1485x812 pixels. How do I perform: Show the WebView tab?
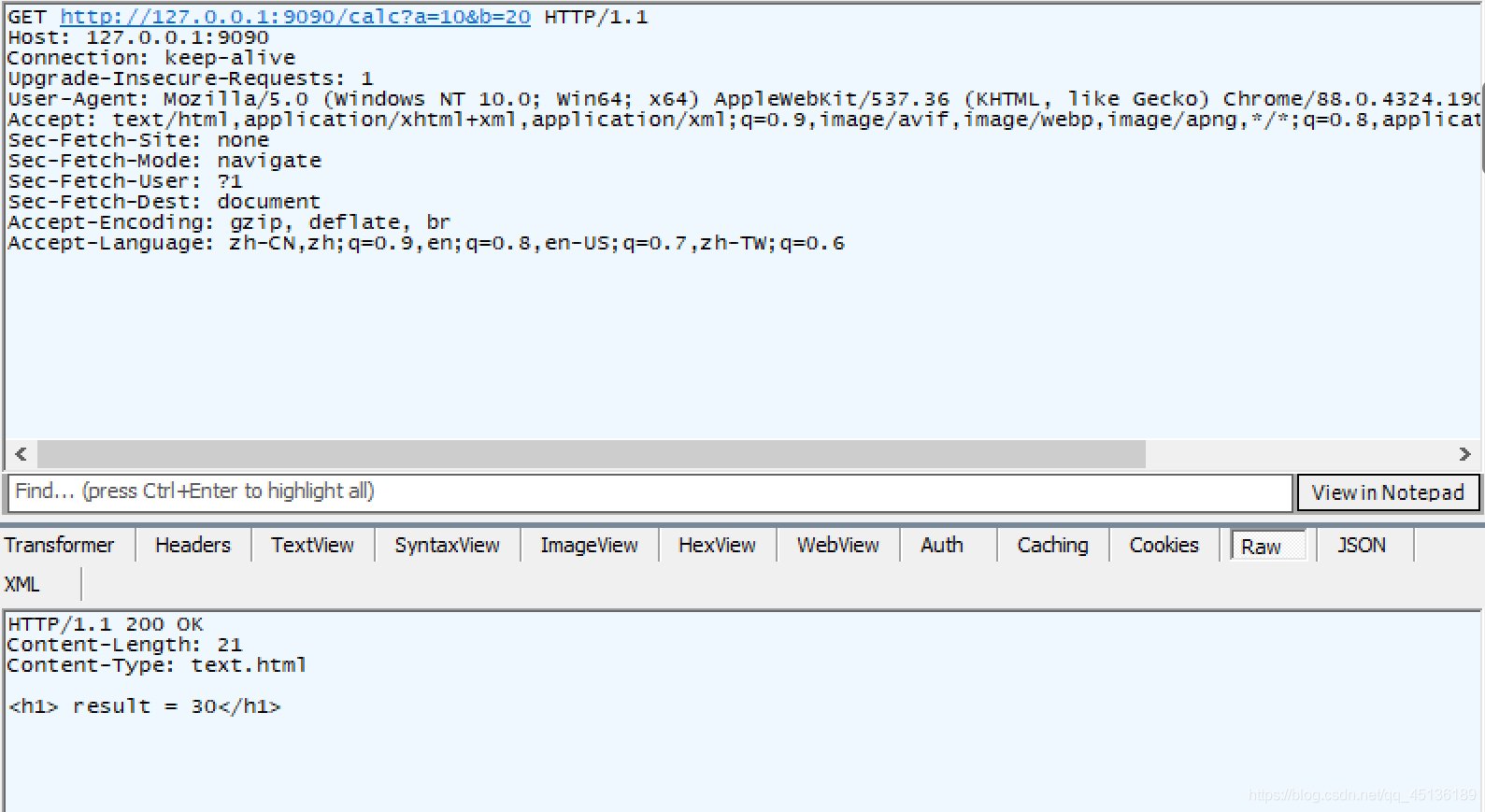[x=837, y=545]
